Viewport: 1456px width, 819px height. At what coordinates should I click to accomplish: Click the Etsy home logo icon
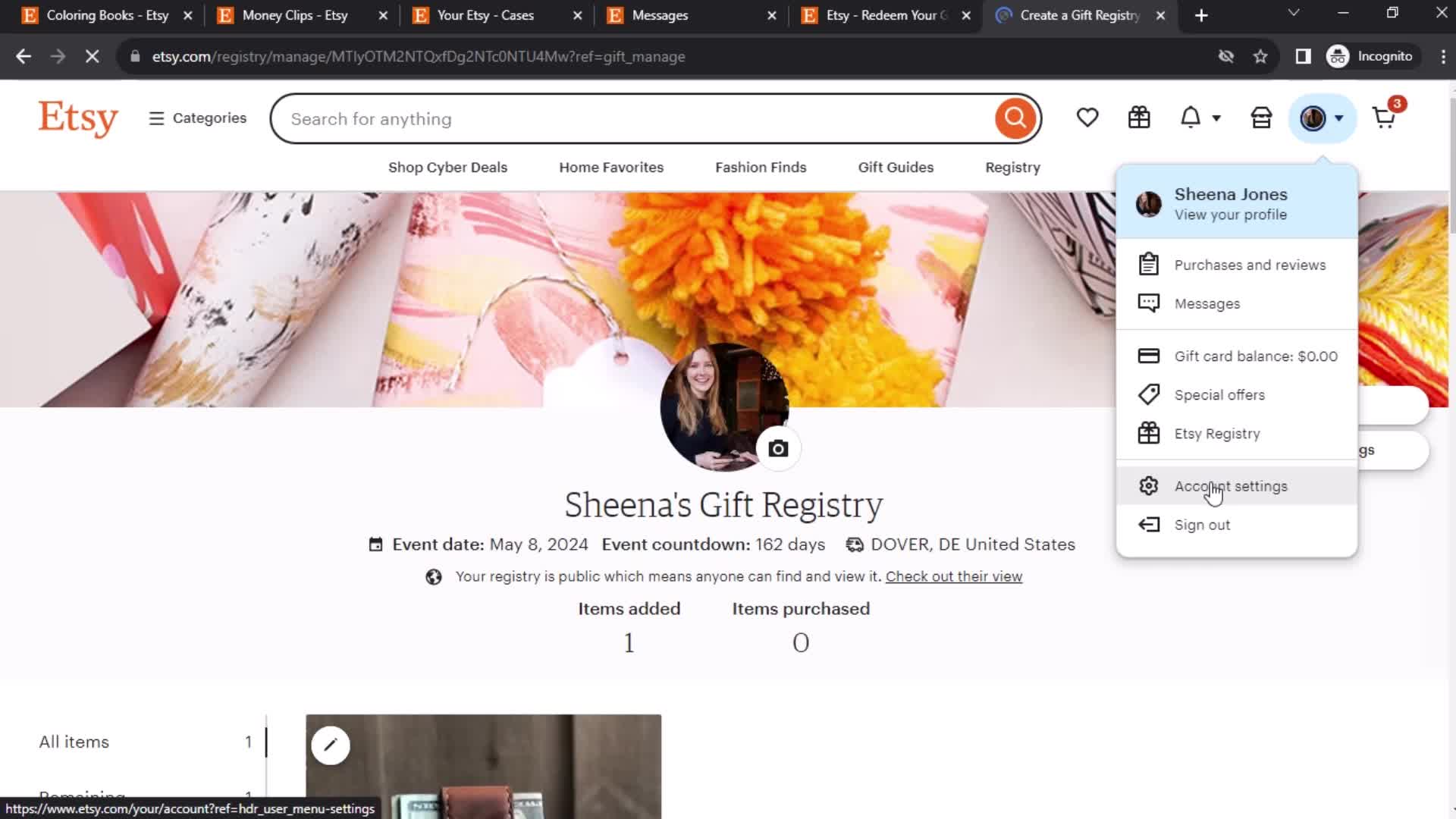tap(78, 118)
